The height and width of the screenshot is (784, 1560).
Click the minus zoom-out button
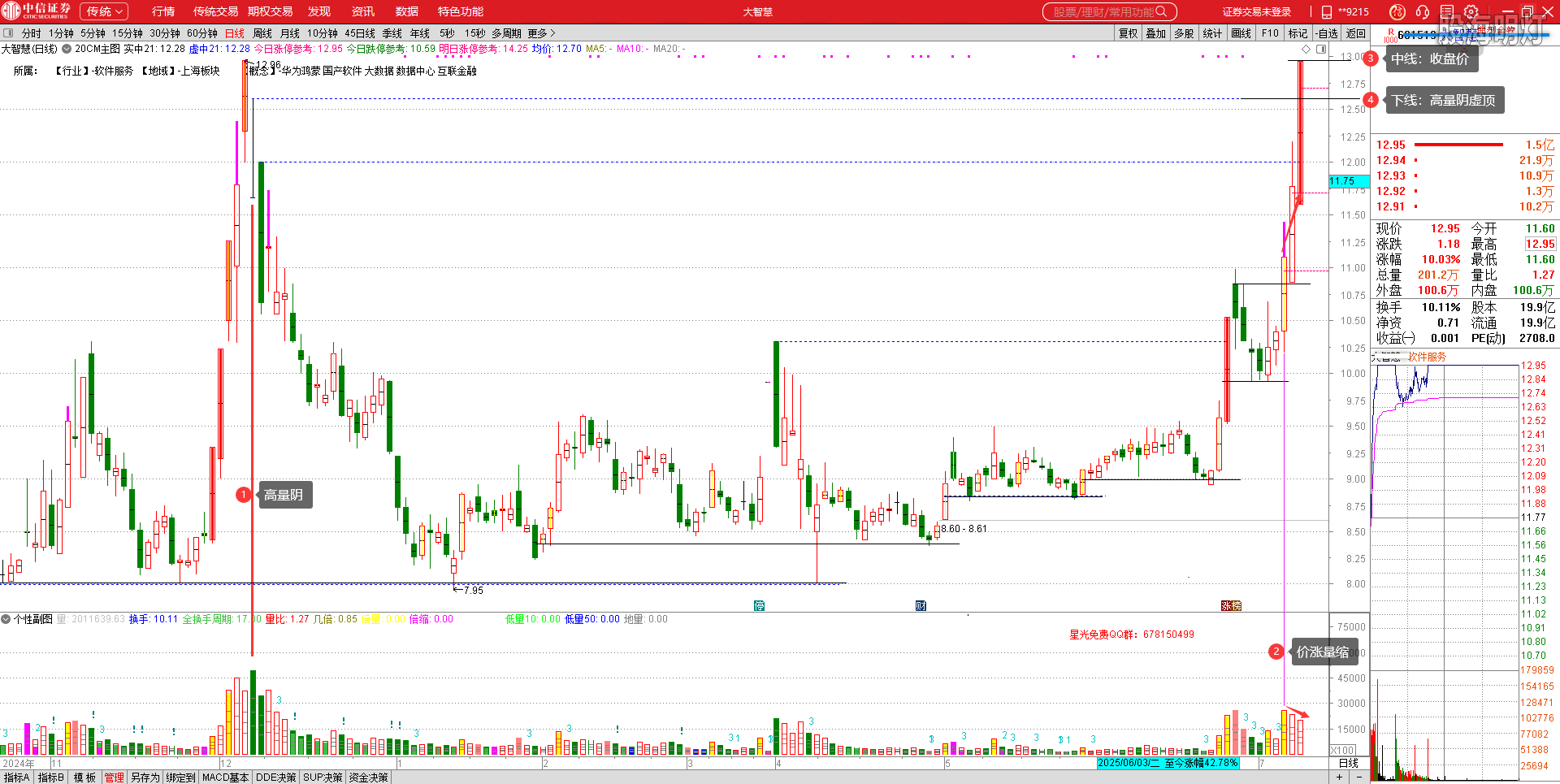coord(1360,778)
